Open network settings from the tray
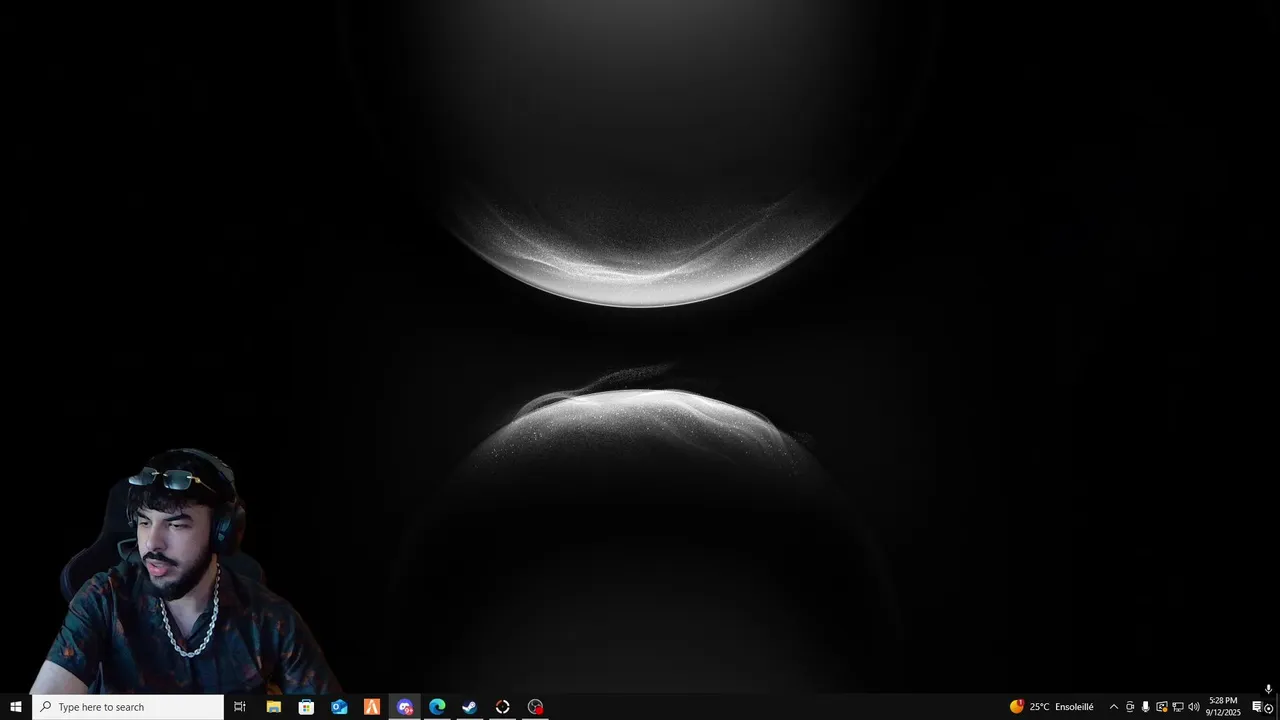 [1178, 707]
